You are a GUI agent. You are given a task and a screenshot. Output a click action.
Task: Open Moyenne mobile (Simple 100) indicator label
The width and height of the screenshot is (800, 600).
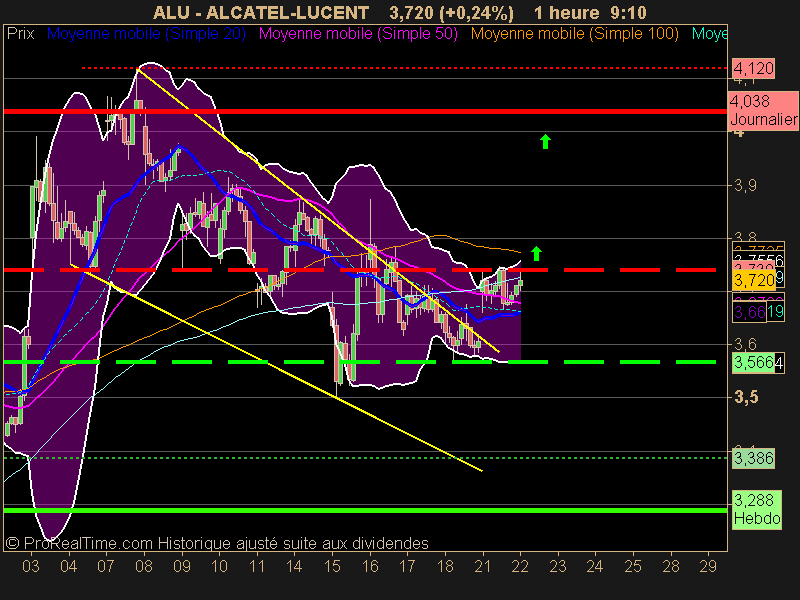coord(574,34)
